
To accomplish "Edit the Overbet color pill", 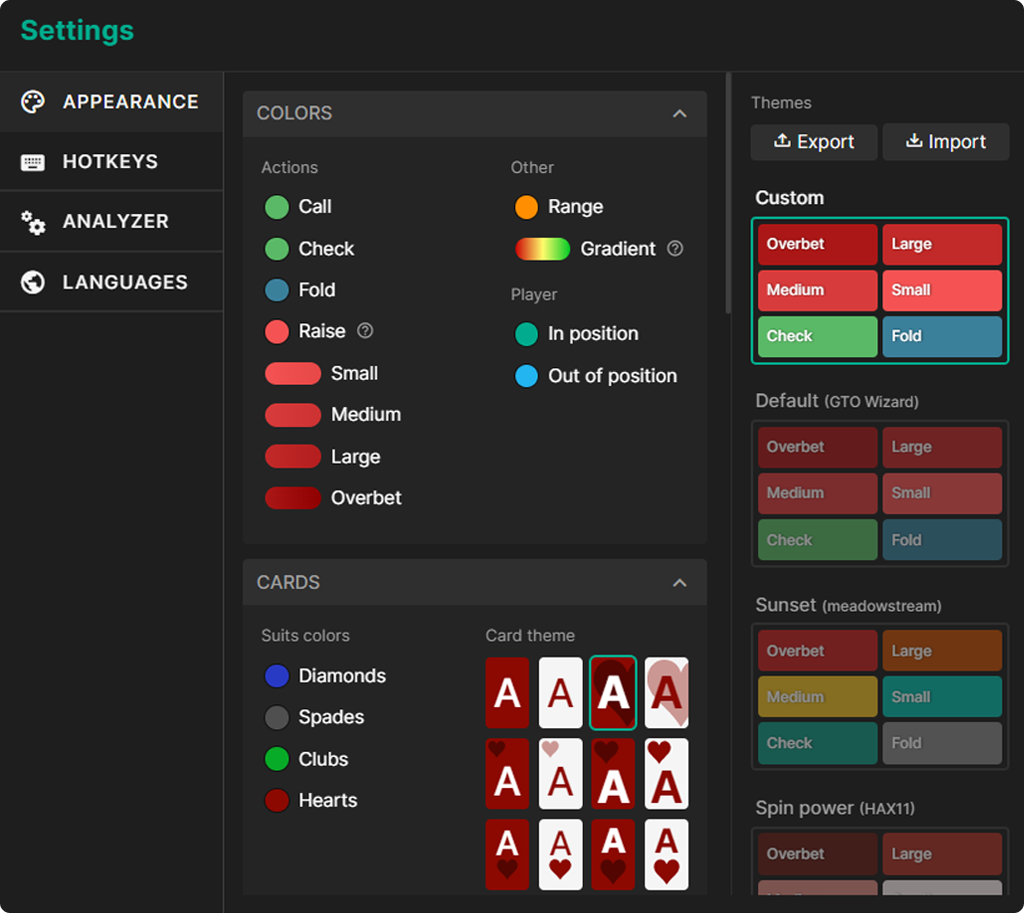I will tap(293, 498).
